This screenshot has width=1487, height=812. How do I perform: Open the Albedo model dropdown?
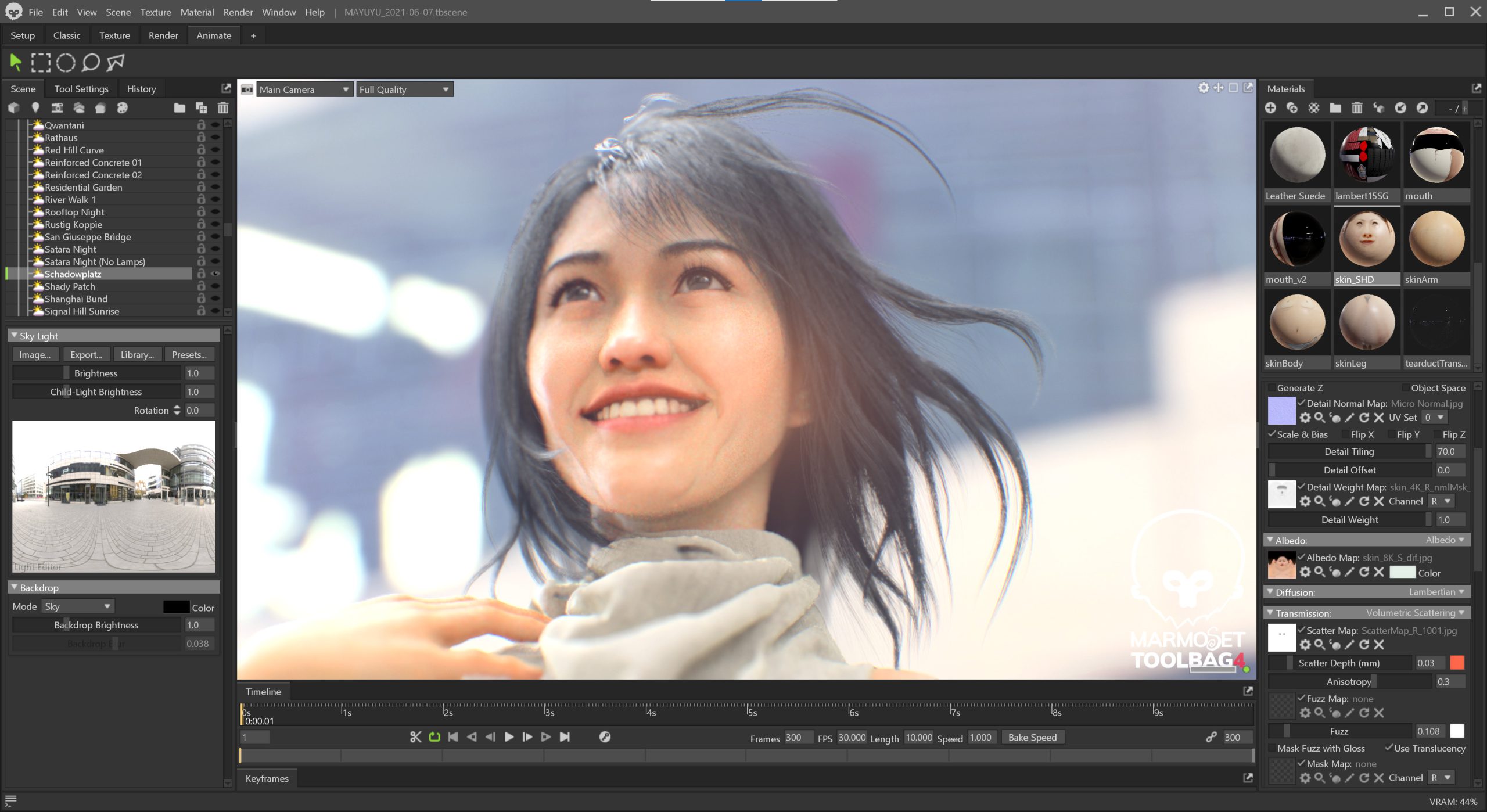[1445, 540]
